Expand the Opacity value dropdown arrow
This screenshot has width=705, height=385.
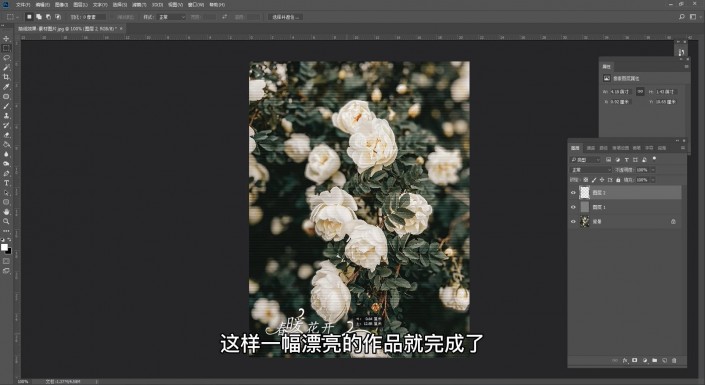coord(653,170)
